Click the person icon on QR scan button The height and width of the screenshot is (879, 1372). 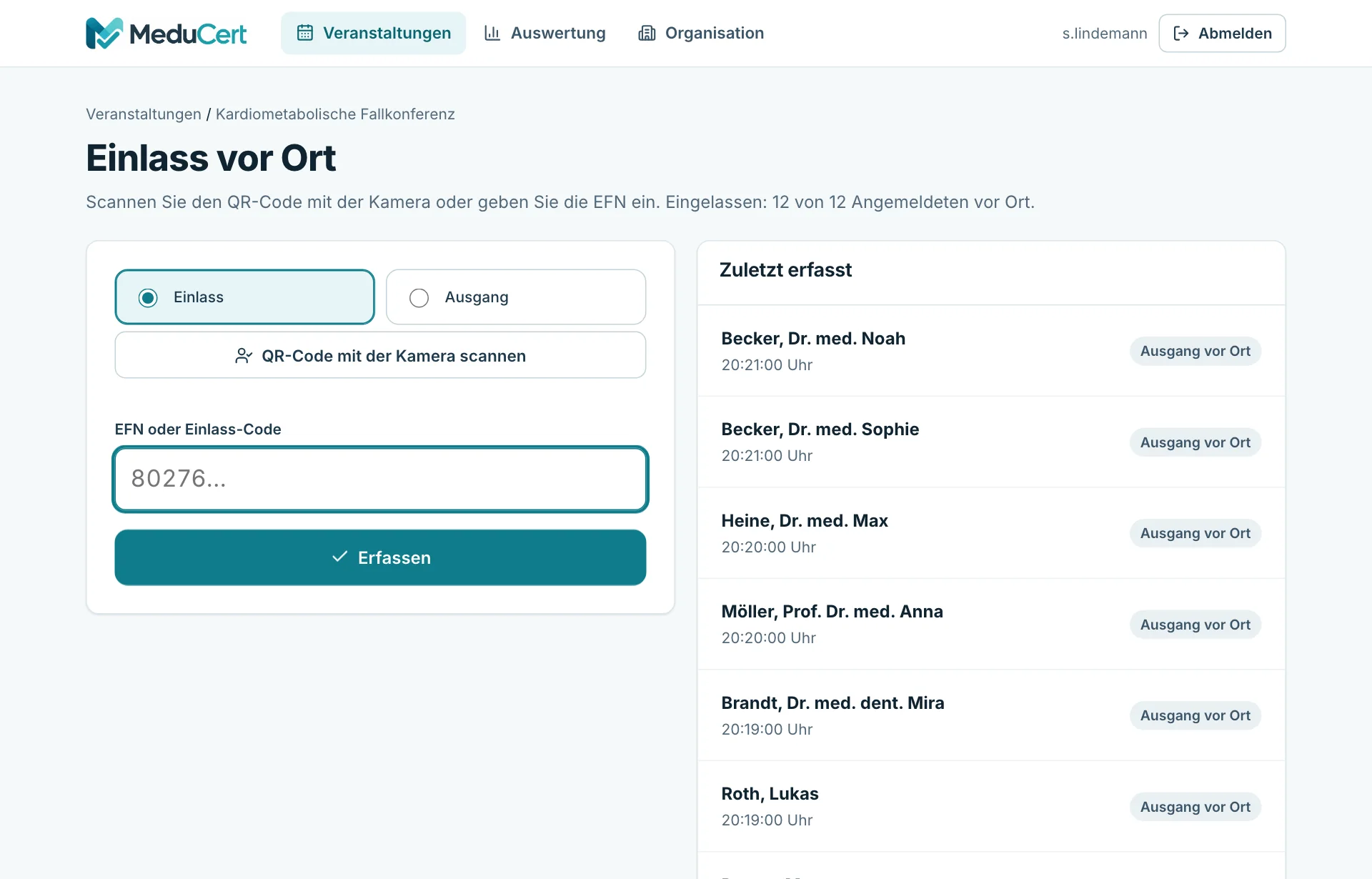click(x=244, y=356)
